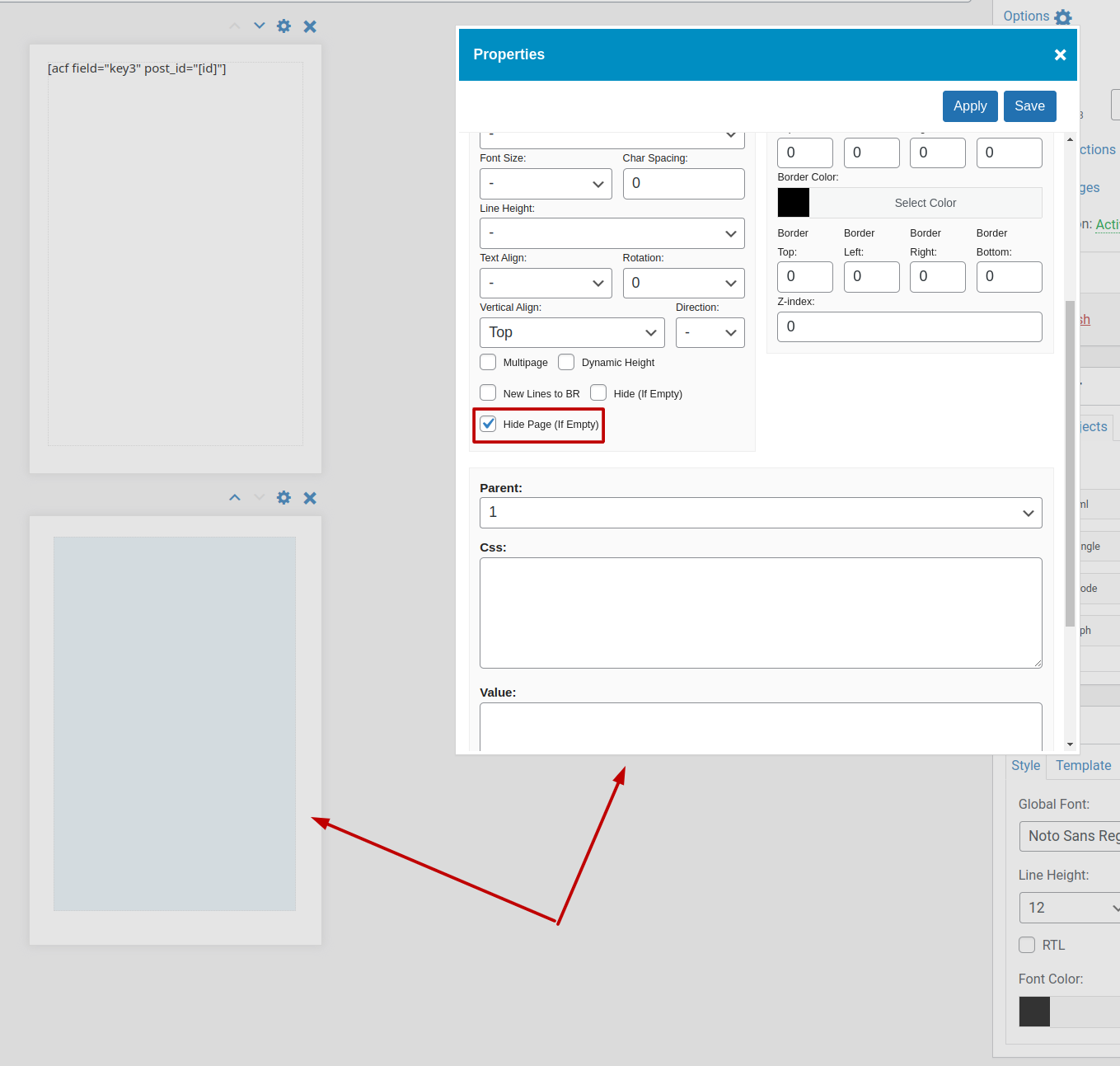Viewport: 1120px width, 1066px height.
Task: Enable the Multipage checkbox
Action: 489,362
